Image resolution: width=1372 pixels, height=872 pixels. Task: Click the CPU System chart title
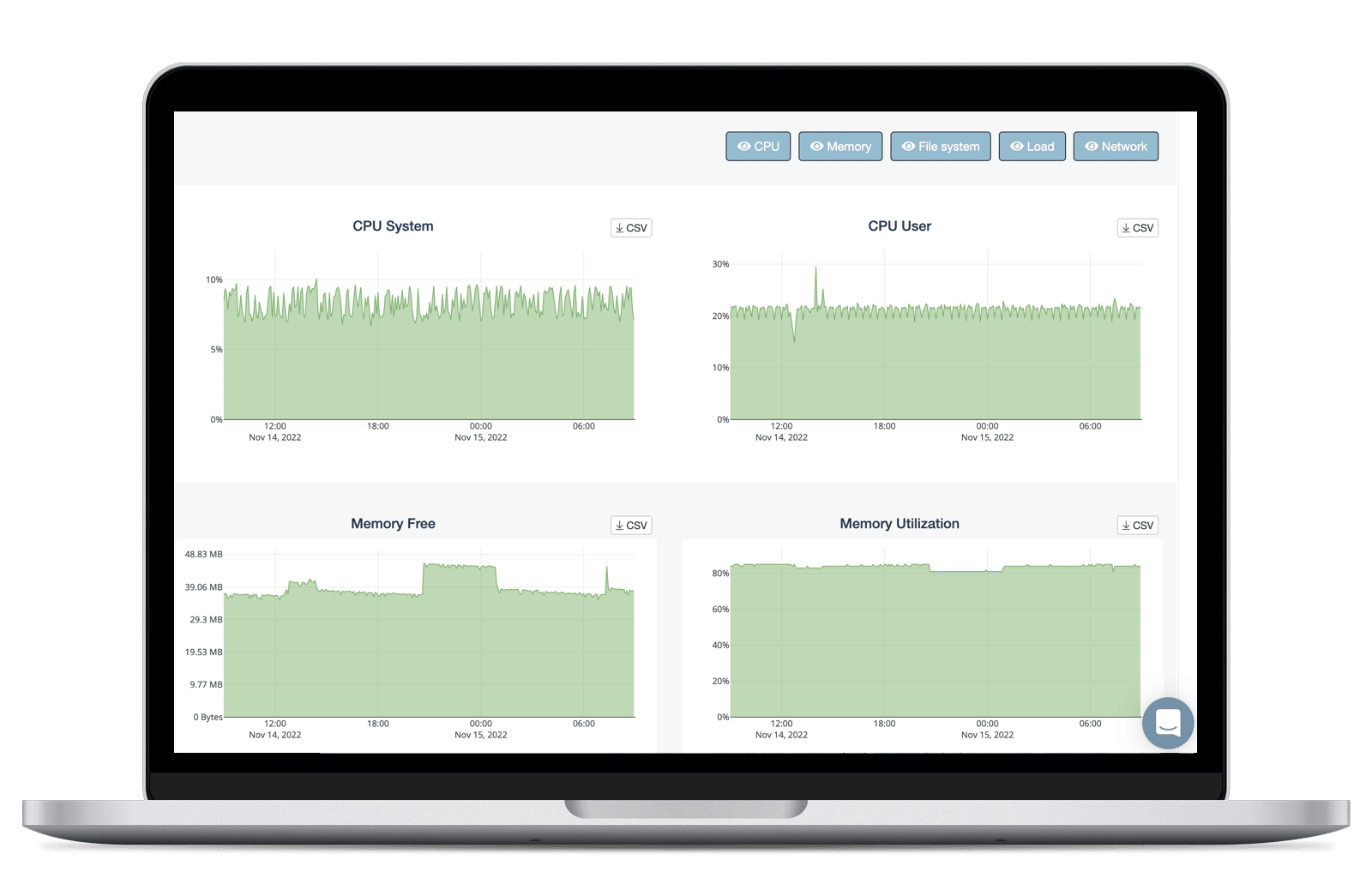[393, 226]
